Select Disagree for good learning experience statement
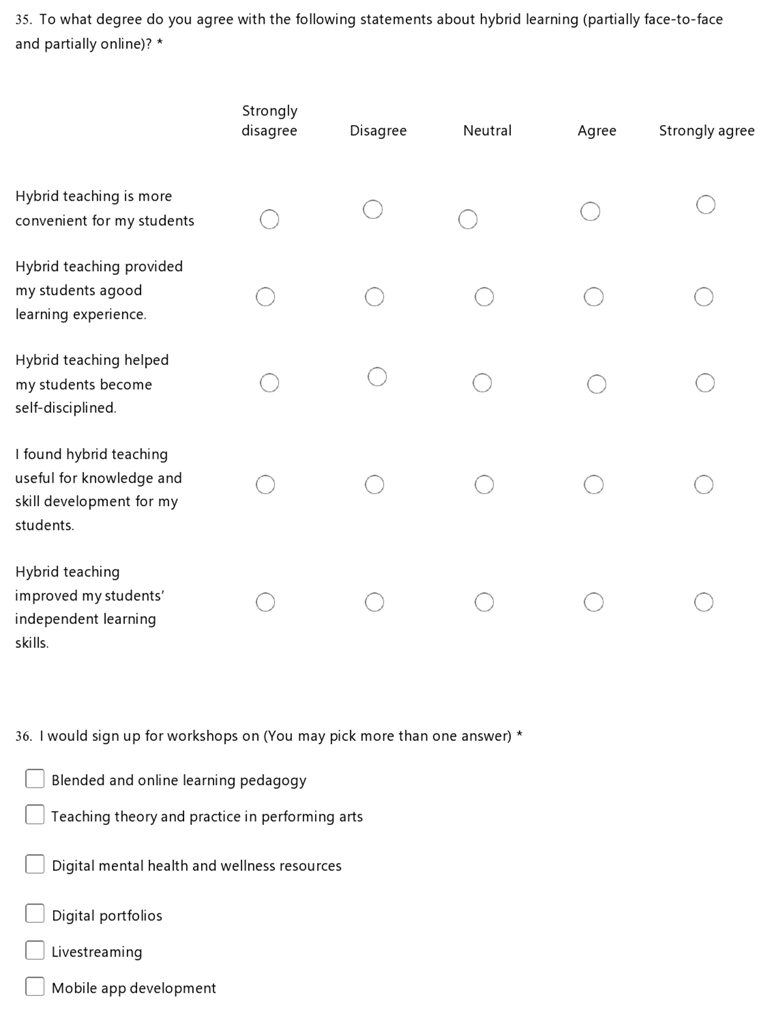778x1014 pixels. click(374, 297)
